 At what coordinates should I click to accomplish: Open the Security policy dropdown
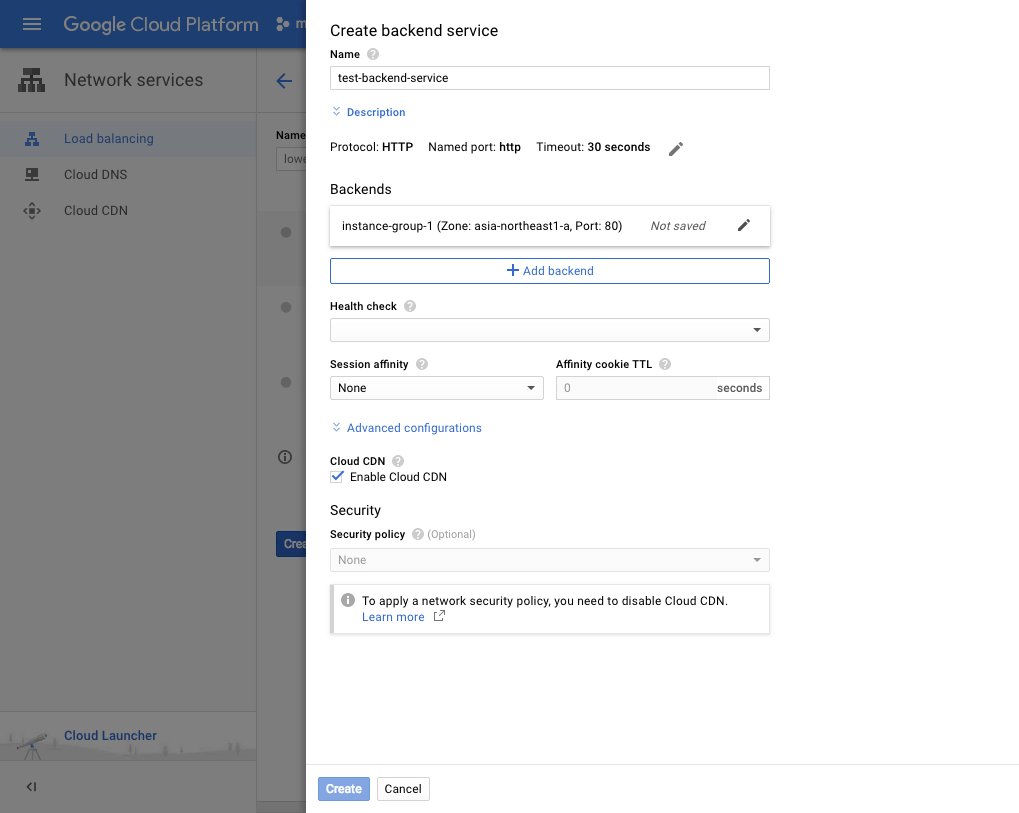pyautogui.click(x=550, y=560)
